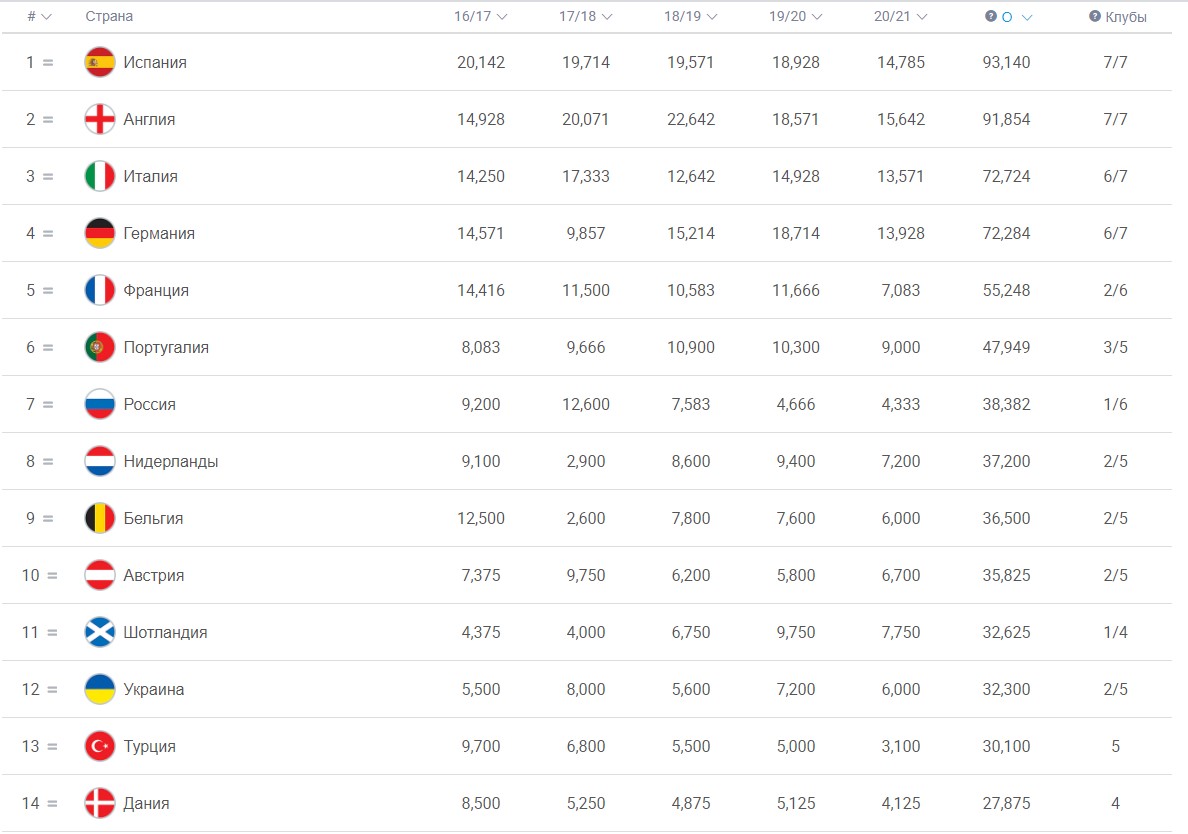The height and width of the screenshot is (834, 1188).
Task: Click the Denmark flag icon
Action: (x=100, y=803)
